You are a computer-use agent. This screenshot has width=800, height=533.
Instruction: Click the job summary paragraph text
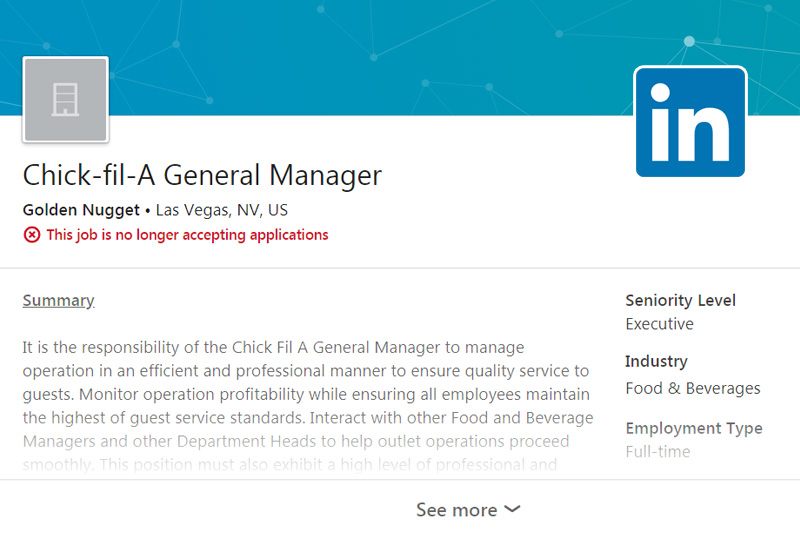pyautogui.click(x=308, y=406)
